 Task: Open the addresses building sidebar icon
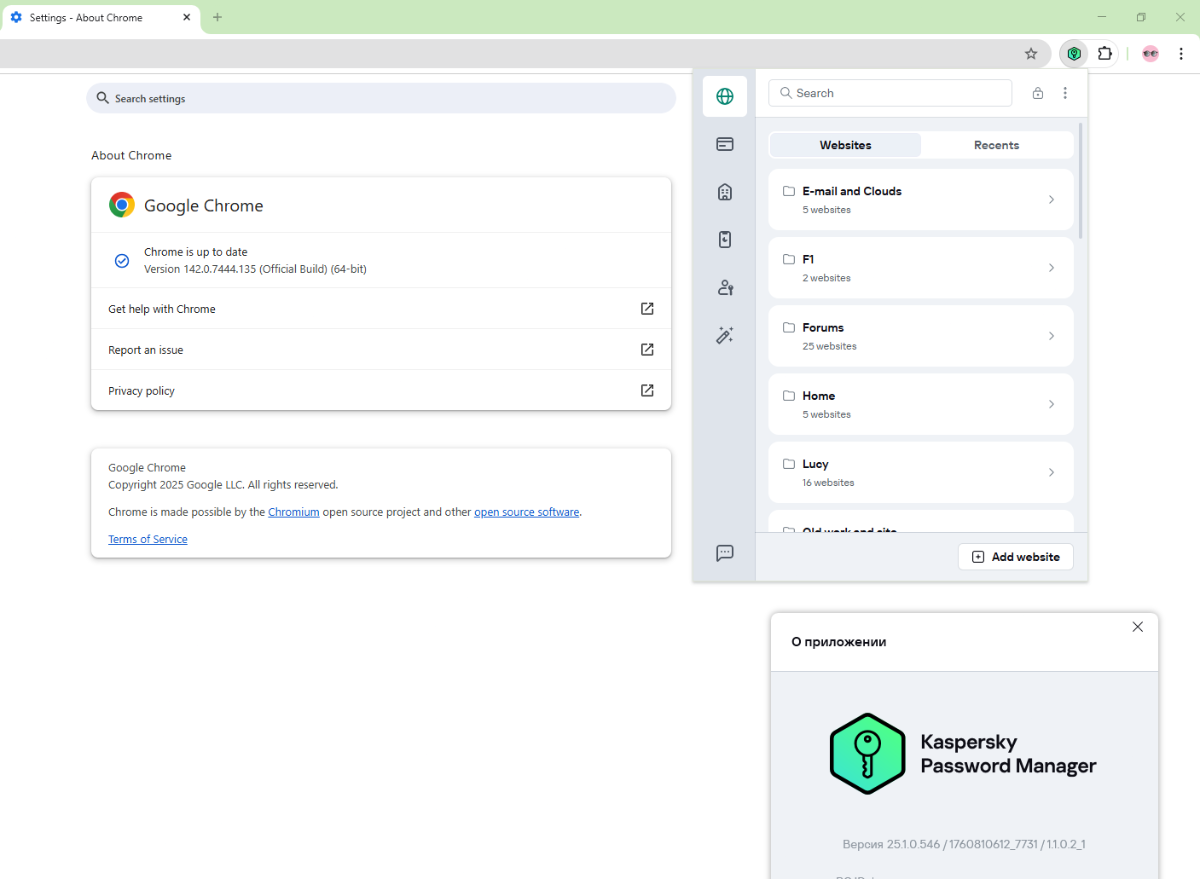pos(725,192)
